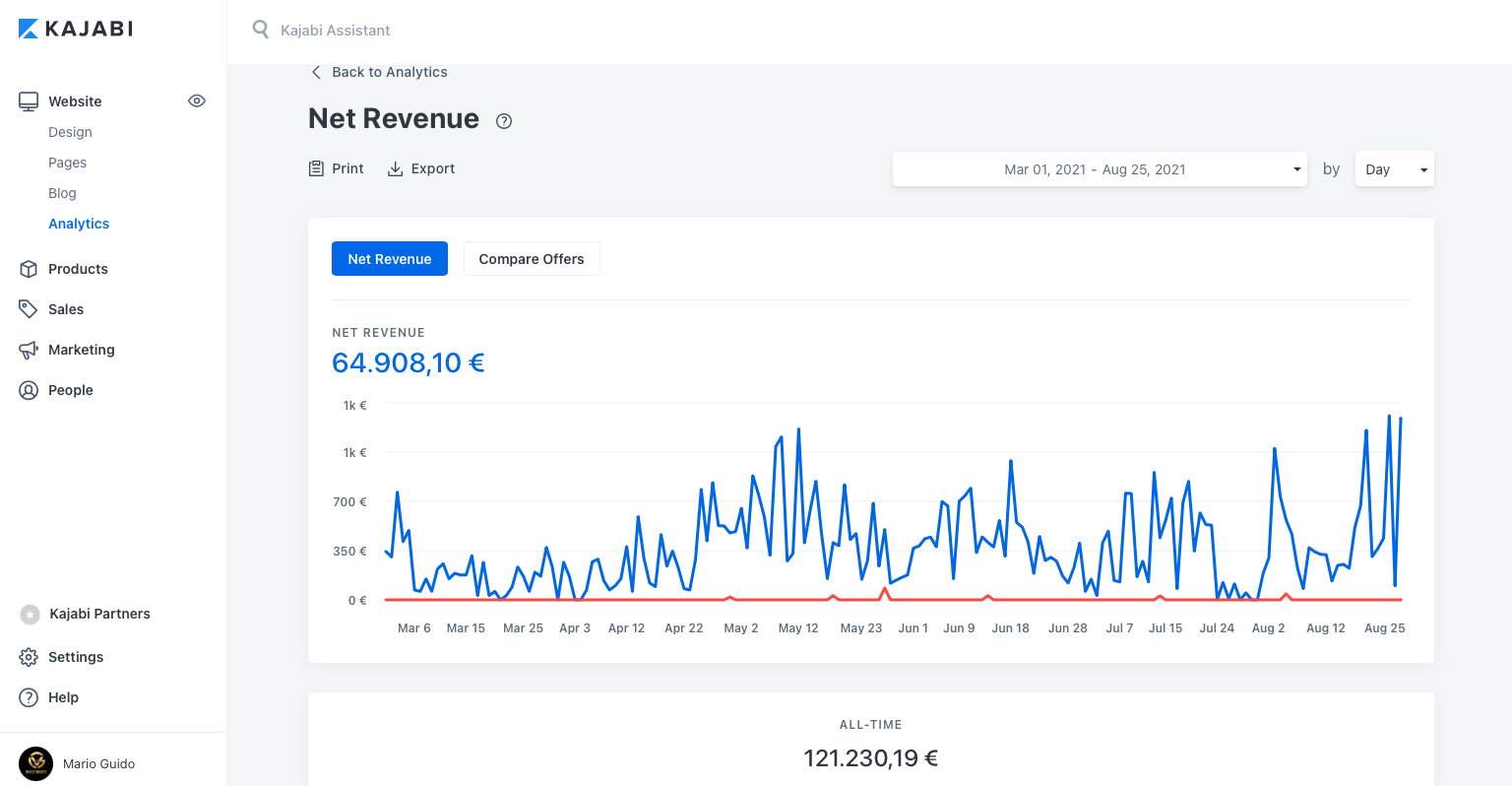Open the Design page in sidebar
This screenshot has height=786, width=1512.
coord(70,132)
